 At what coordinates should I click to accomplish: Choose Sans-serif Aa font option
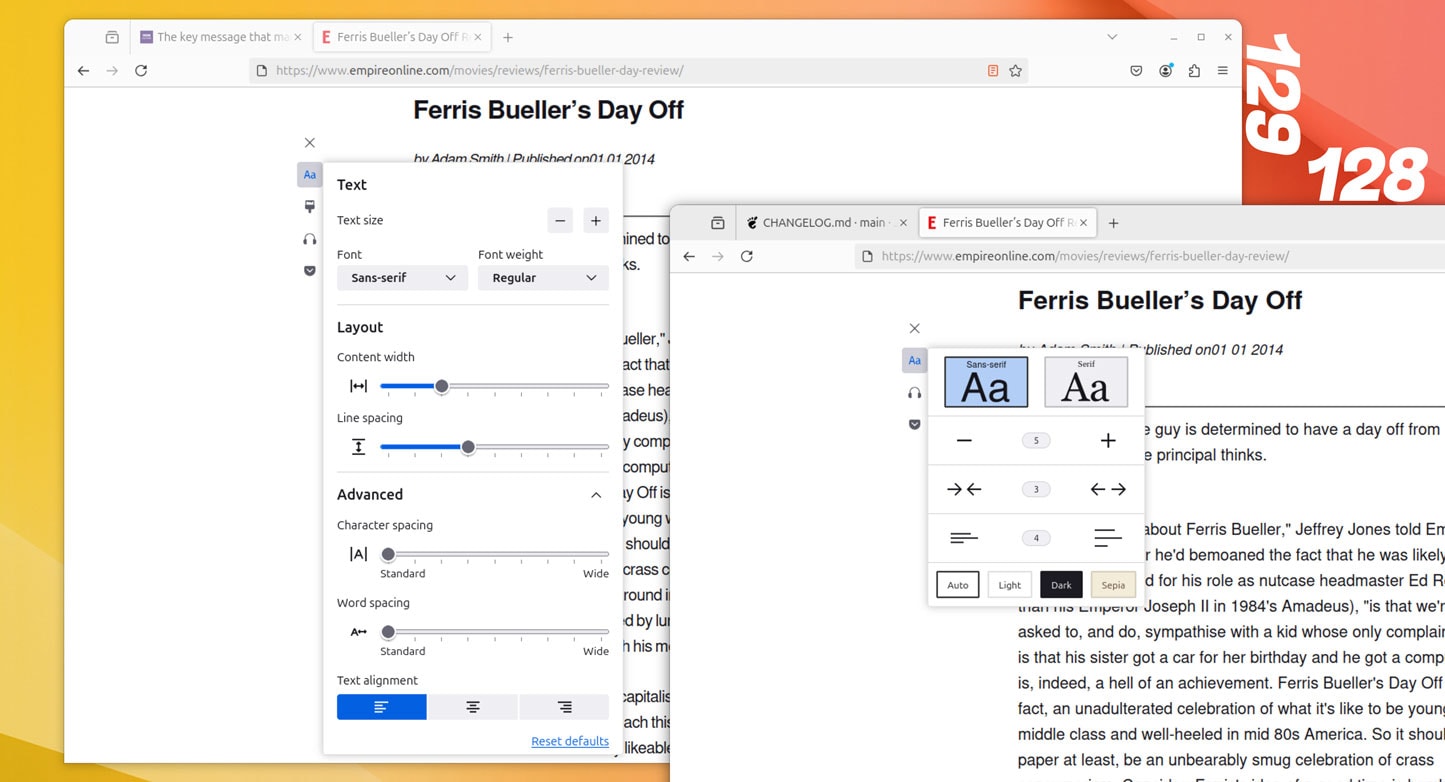coord(986,382)
